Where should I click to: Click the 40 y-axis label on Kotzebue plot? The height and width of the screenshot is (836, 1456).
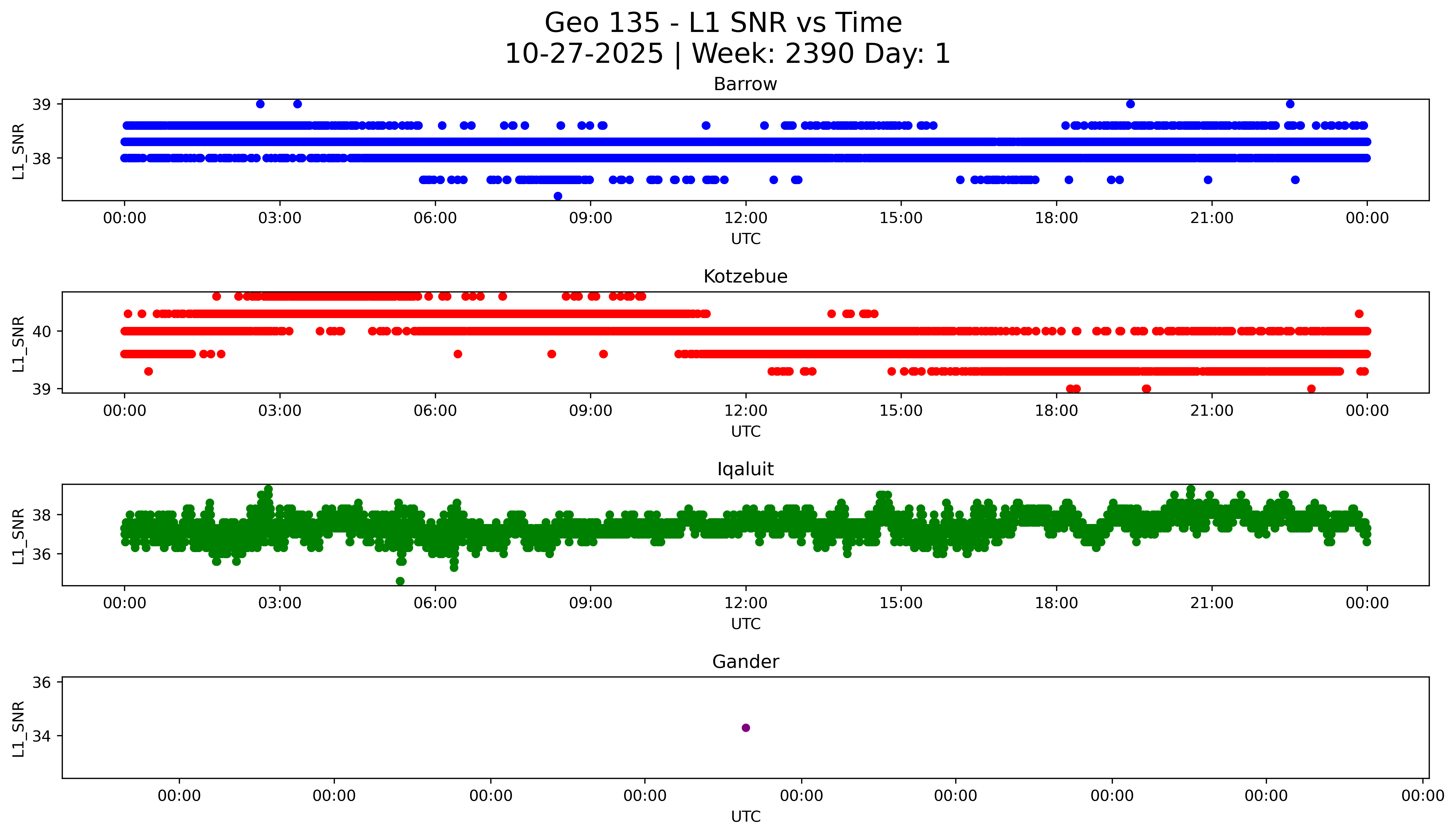click(x=41, y=331)
